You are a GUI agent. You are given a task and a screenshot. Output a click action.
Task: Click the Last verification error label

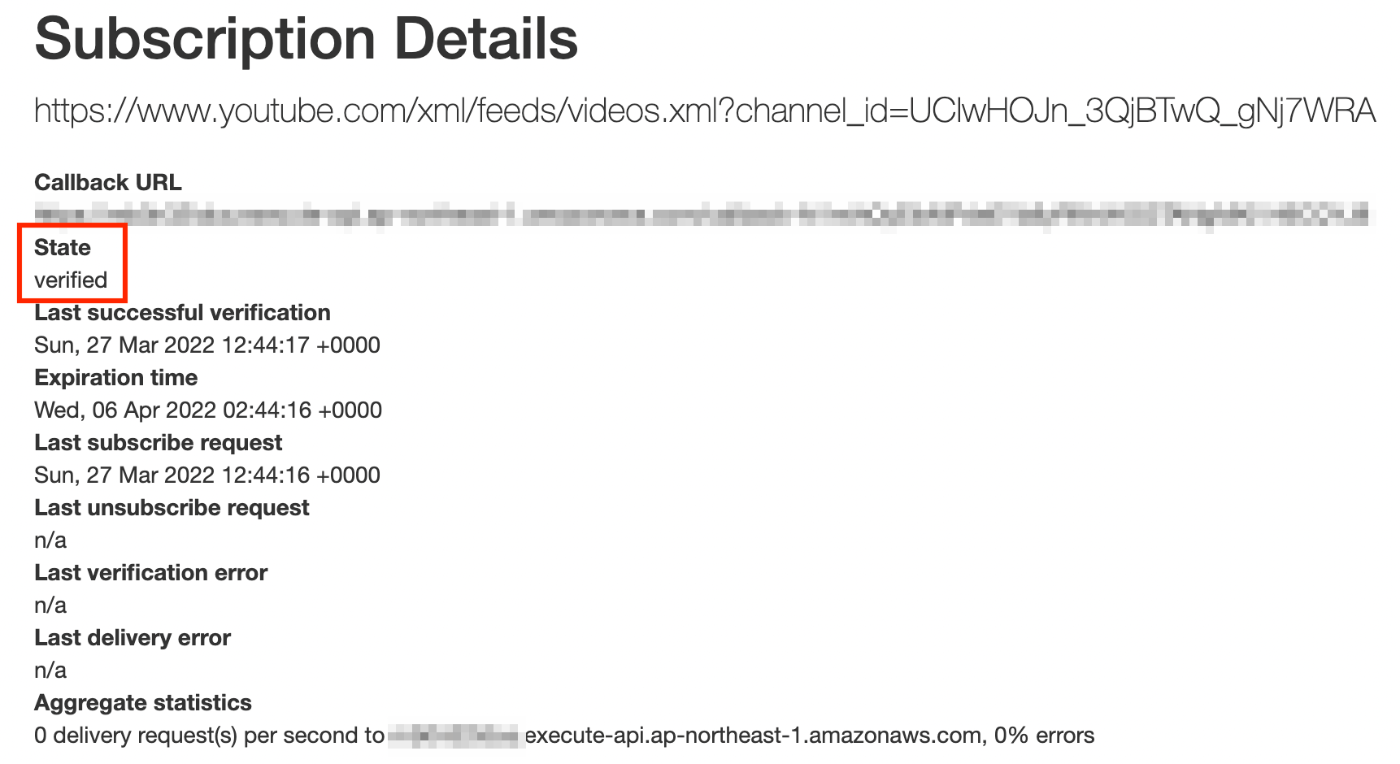pos(151,572)
